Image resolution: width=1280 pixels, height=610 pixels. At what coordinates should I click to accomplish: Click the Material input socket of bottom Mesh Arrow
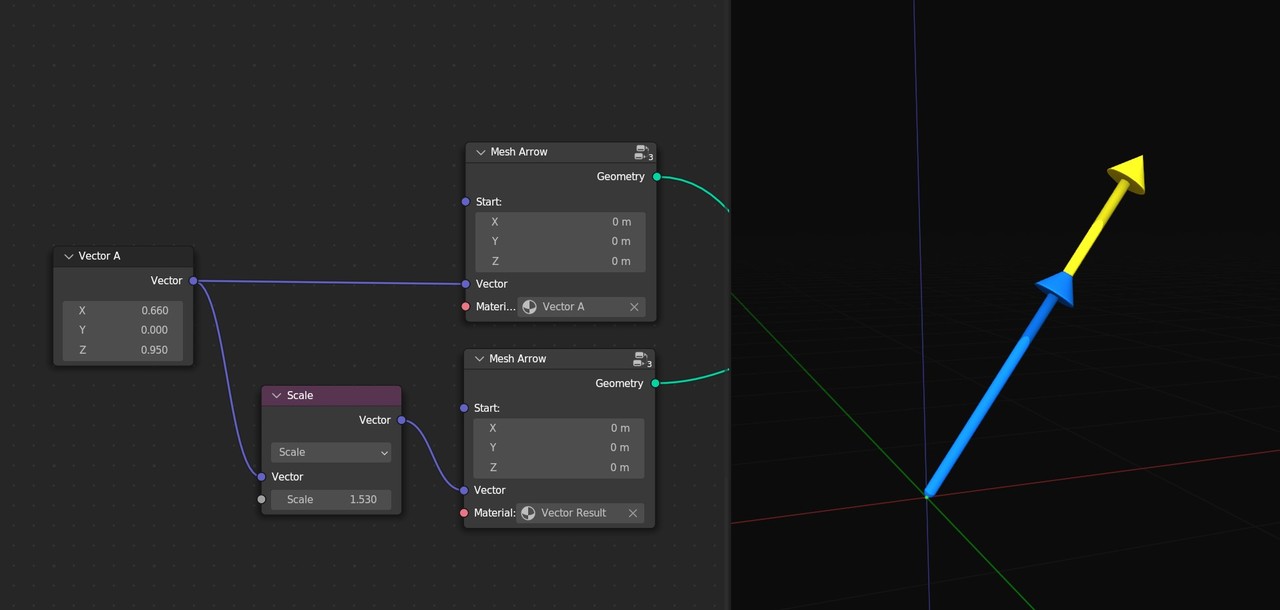pyautogui.click(x=464, y=513)
